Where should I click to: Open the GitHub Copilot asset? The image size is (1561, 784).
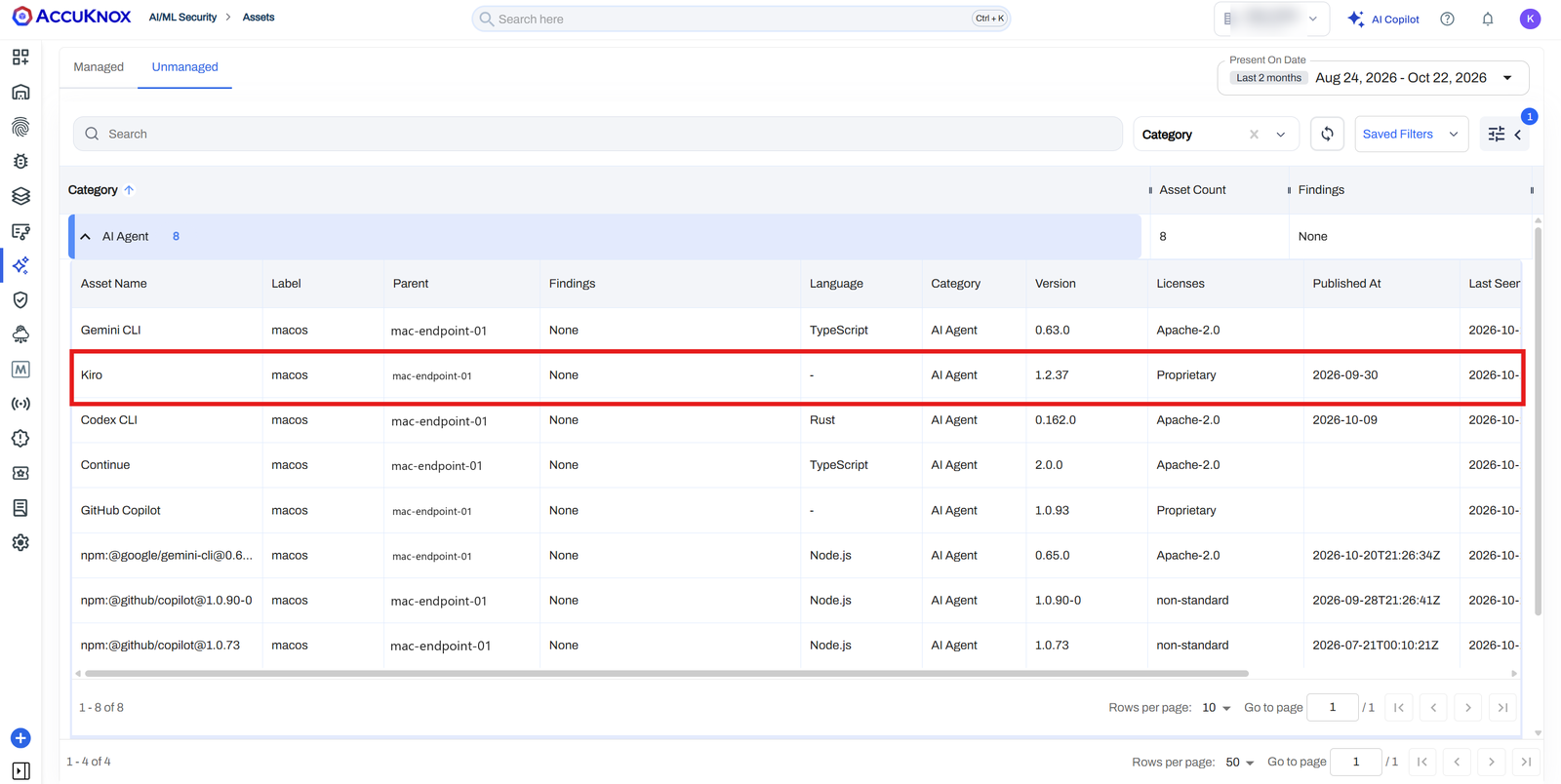[120, 510]
